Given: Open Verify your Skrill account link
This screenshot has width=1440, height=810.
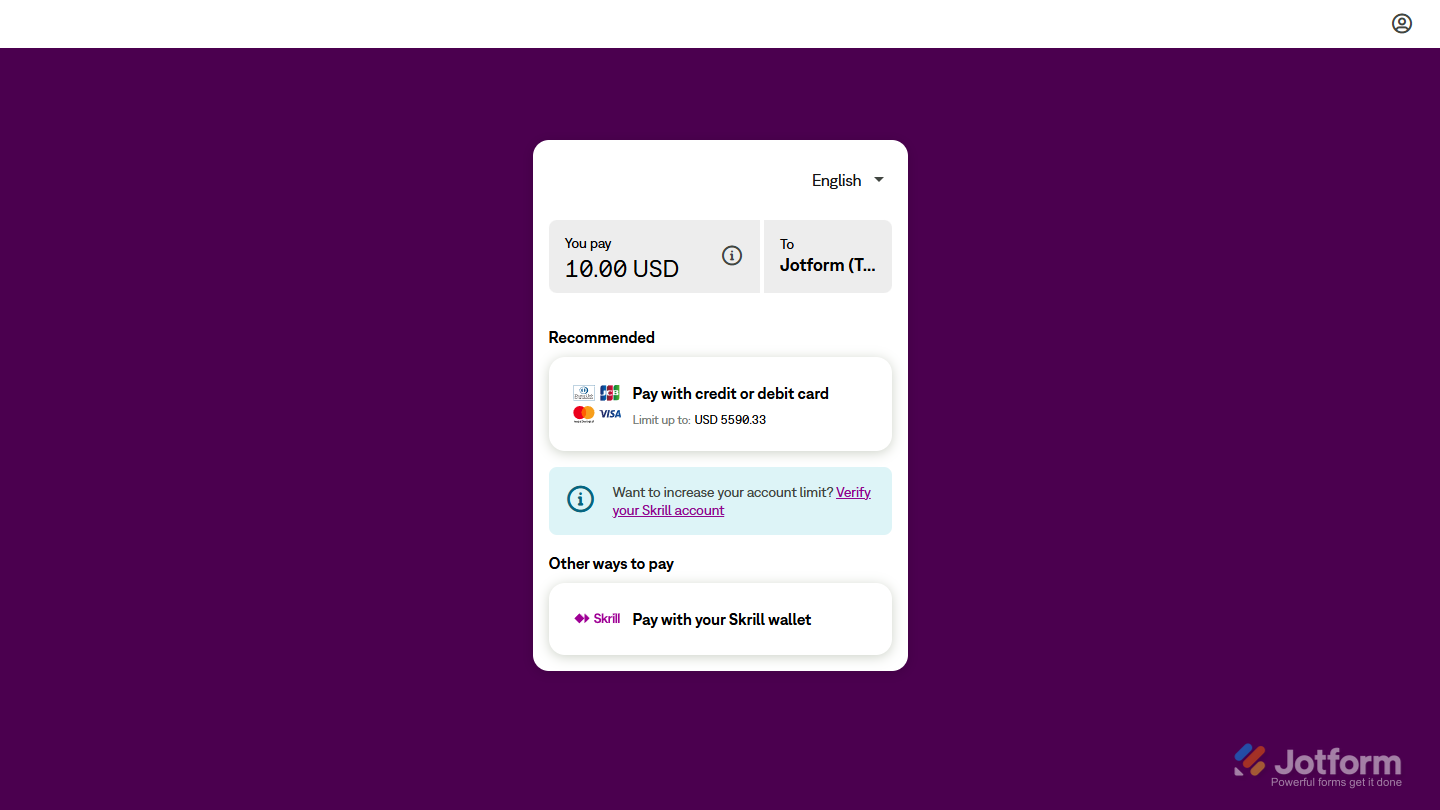Looking at the screenshot, I should 741,500.
